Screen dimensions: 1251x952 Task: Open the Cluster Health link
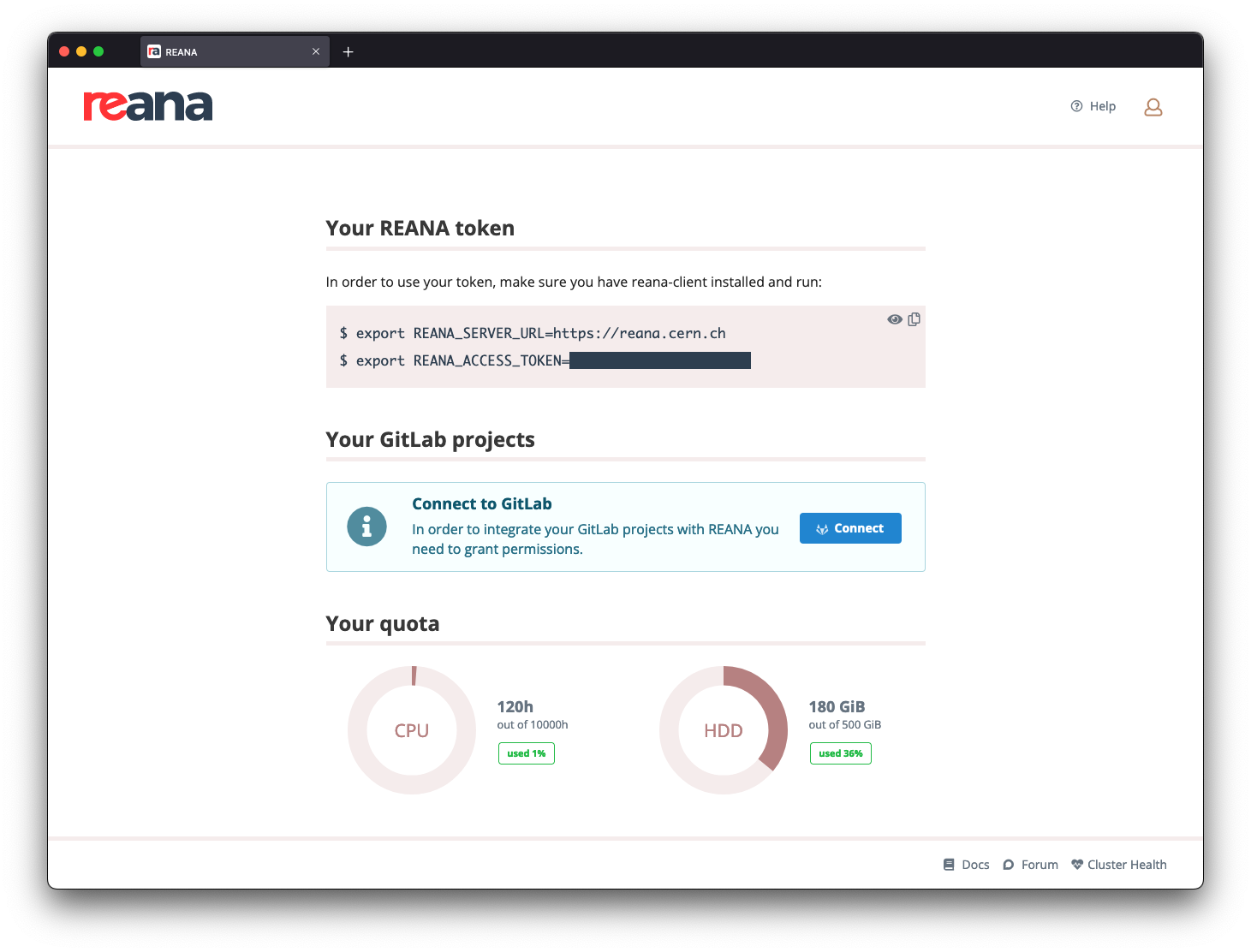click(1126, 864)
